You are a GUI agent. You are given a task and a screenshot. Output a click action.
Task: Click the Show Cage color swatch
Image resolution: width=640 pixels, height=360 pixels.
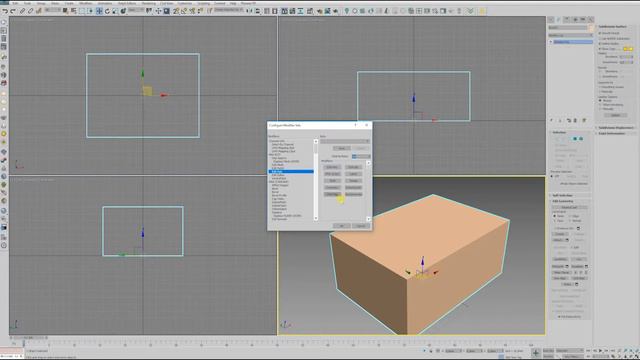pos(626,49)
